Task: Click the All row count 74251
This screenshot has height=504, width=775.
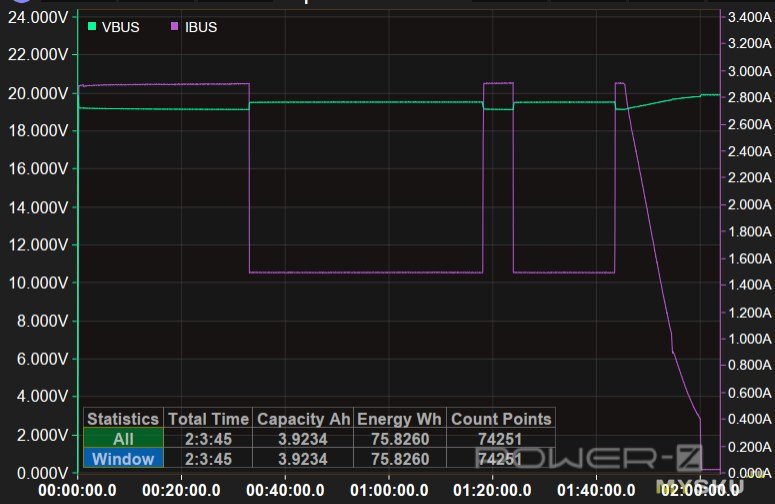Action: (500, 439)
